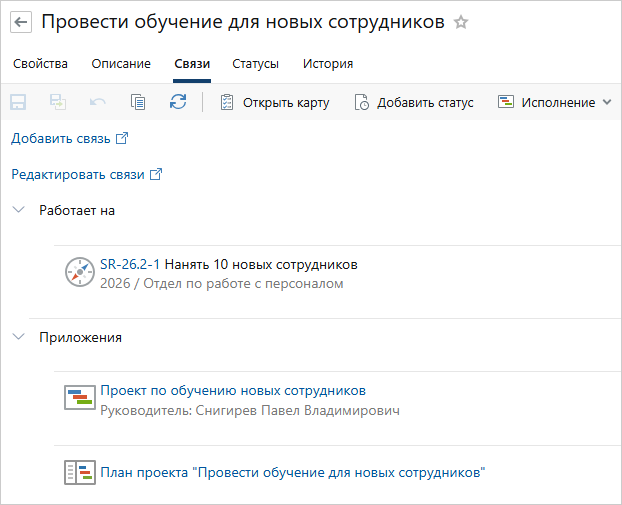Viewport: 622px width, 505px height.
Task: Click the Редактировать связи link
Action: point(86,174)
